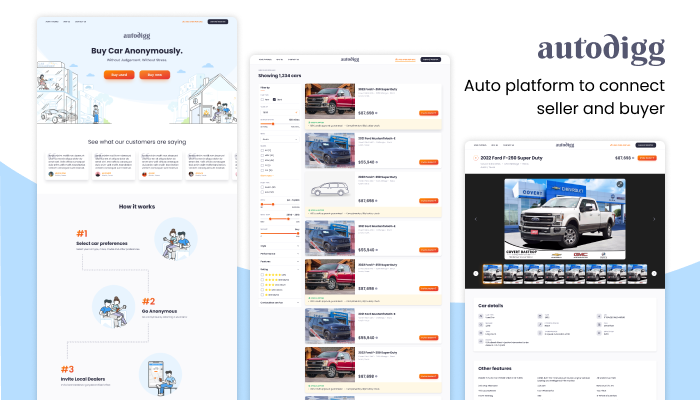Tick the unchecked New checkbox in the filters
The height and width of the screenshot is (400, 700).
pos(262,100)
